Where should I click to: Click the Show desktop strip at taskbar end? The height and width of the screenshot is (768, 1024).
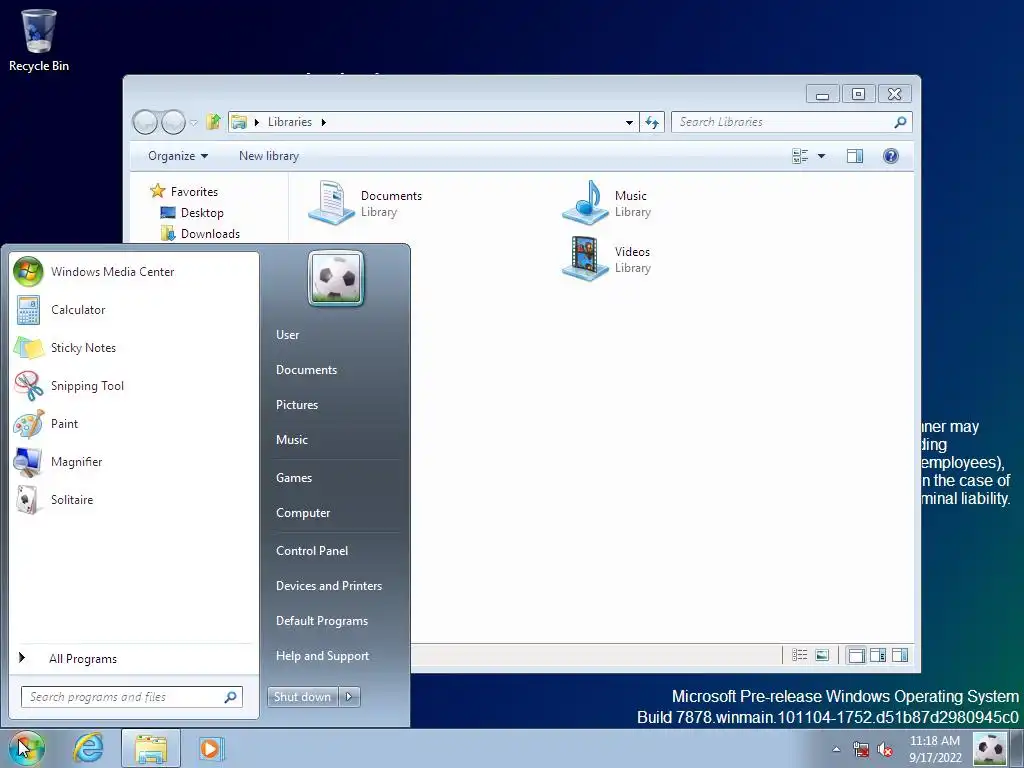(x=1017, y=748)
